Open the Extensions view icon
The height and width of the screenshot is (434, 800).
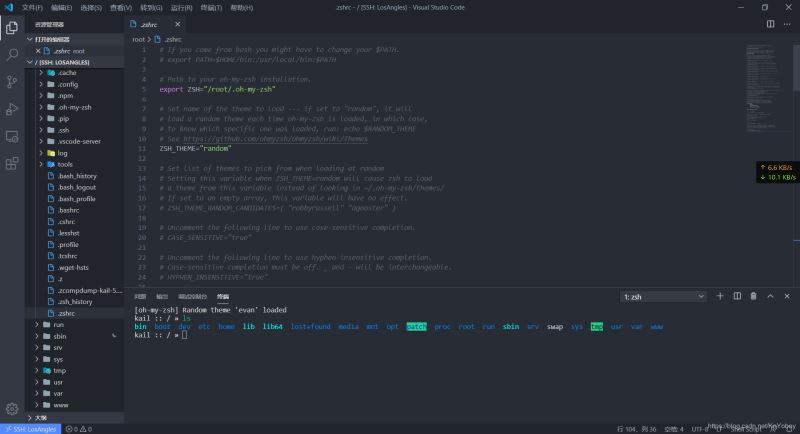pyautogui.click(x=12, y=162)
